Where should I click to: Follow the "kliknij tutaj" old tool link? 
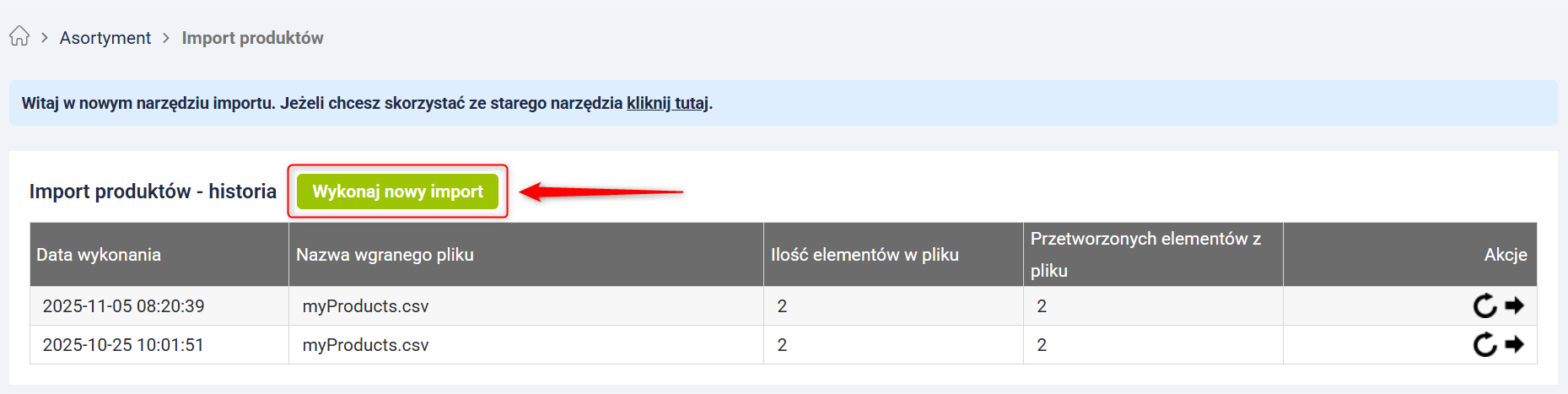[667, 103]
